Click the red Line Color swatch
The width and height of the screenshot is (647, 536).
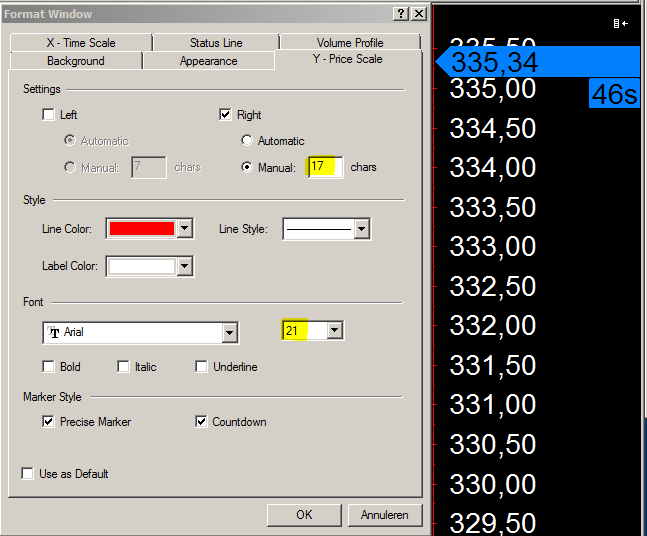[142, 229]
